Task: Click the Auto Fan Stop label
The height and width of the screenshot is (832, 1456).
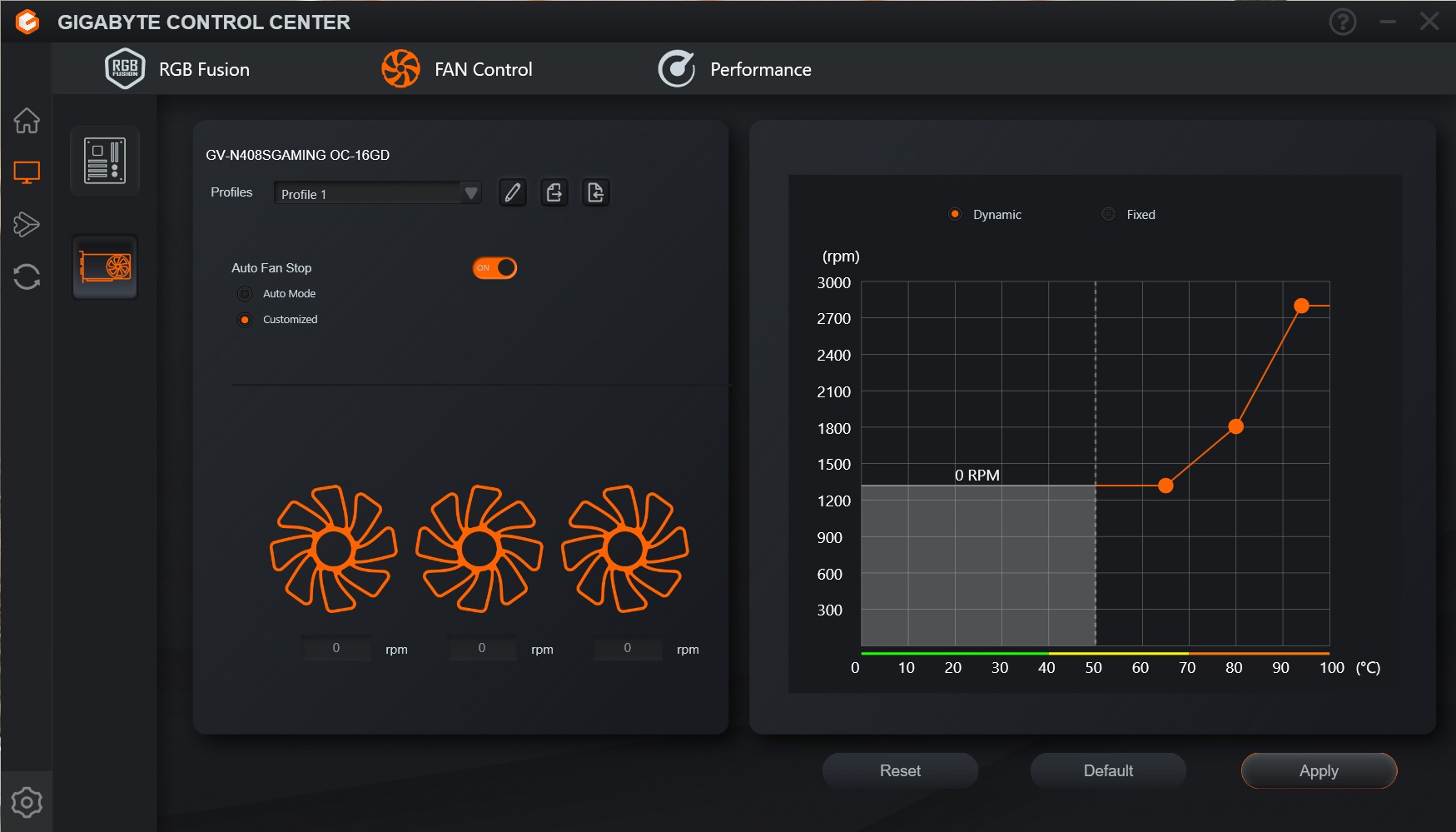Action: [271, 268]
